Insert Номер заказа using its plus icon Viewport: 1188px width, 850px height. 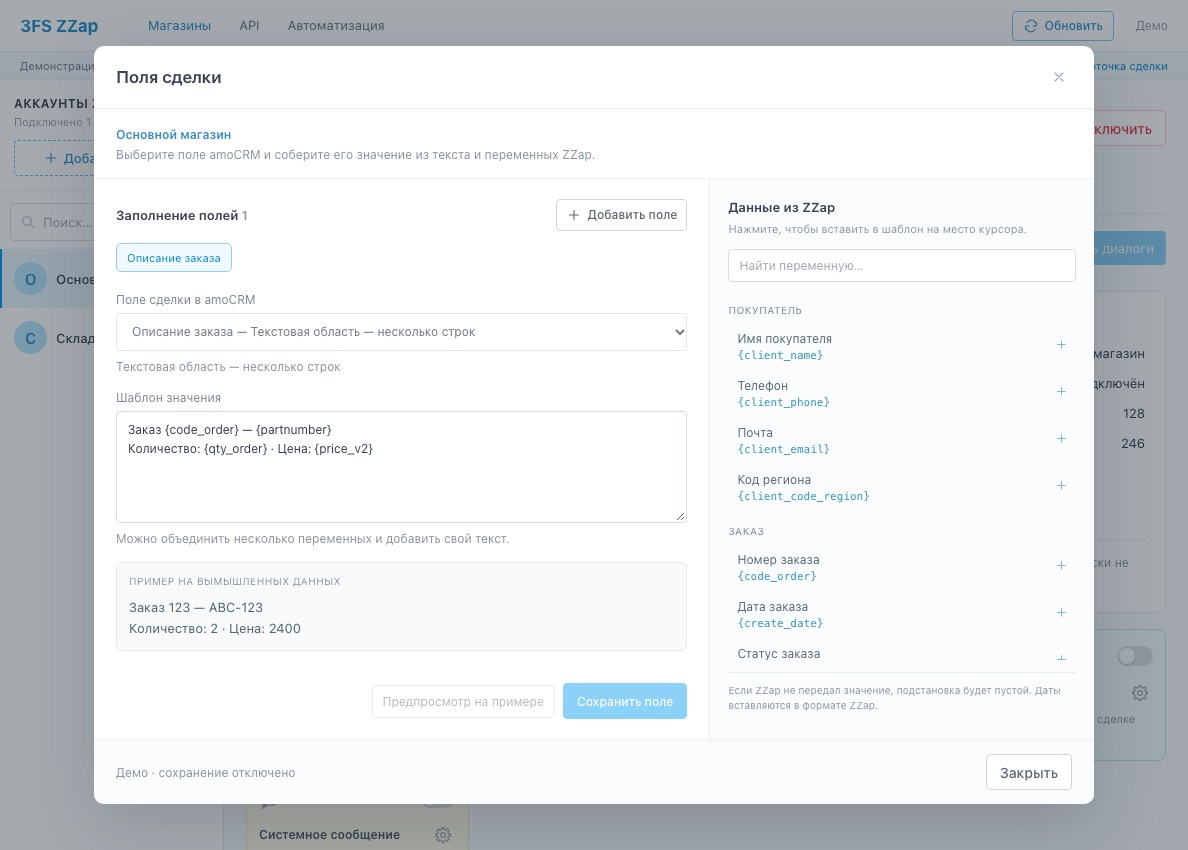point(1061,566)
